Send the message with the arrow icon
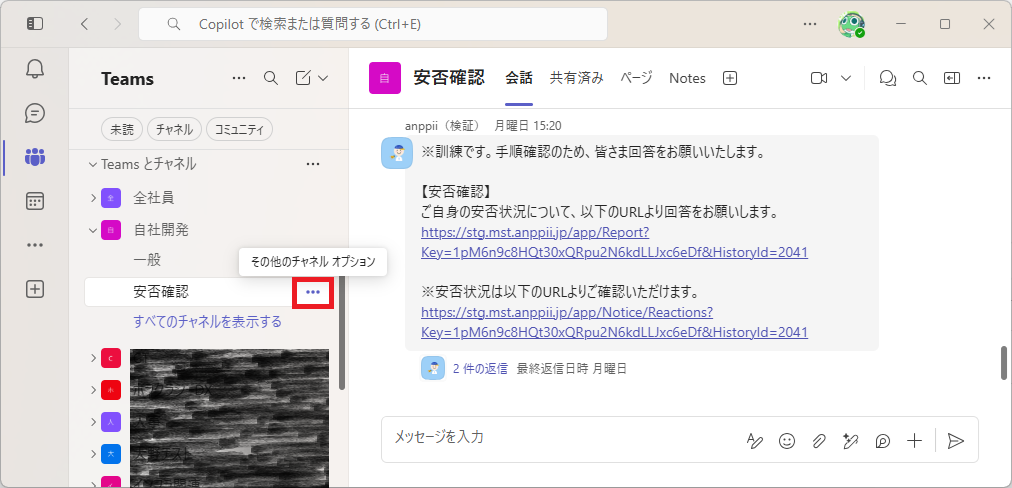 click(x=955, y=441)
